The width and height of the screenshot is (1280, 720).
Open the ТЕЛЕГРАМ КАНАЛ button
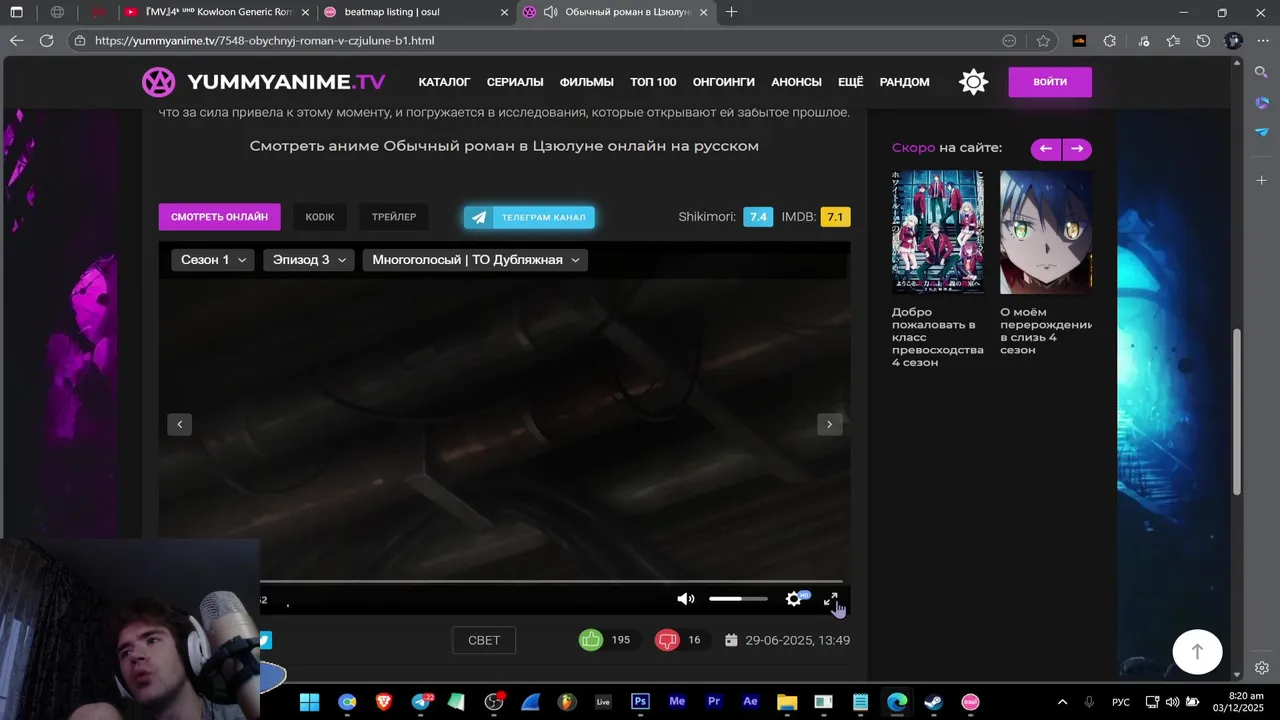click(529, 217)
